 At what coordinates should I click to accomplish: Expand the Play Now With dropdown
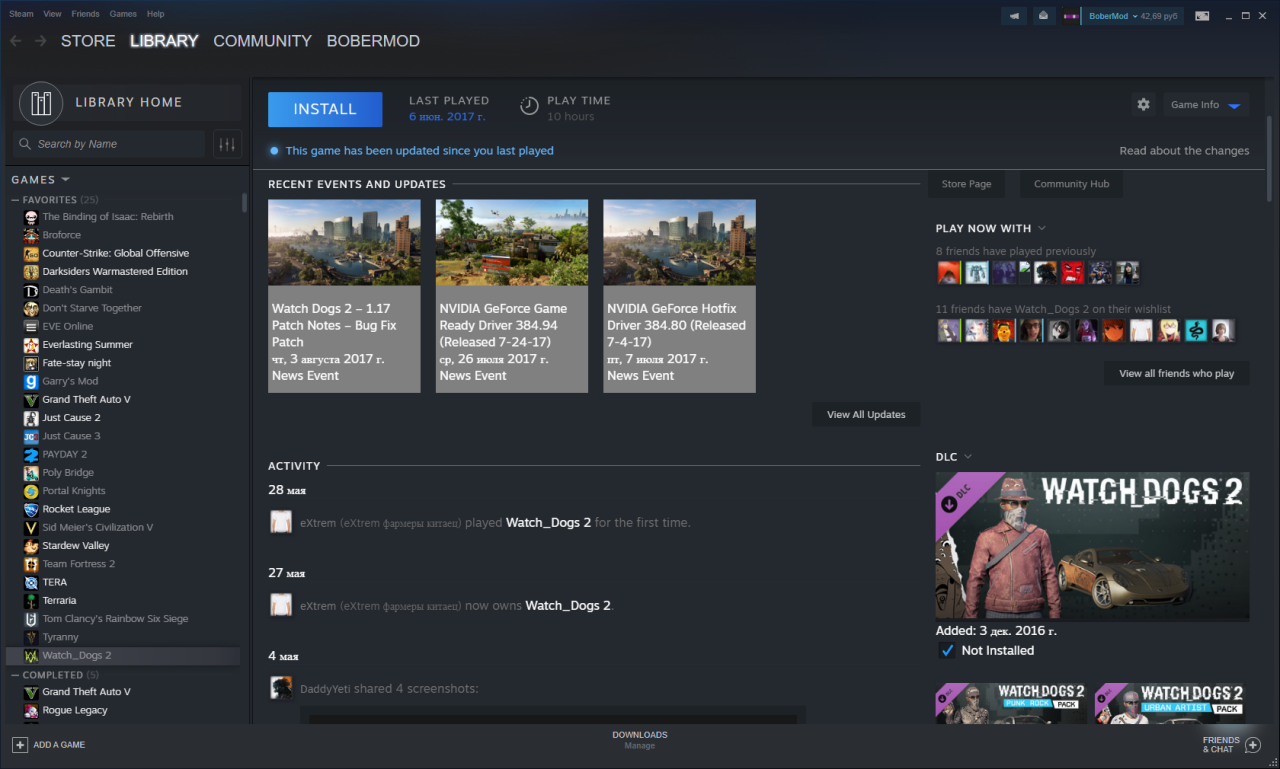pyautogui.click(x=1042, y=229)
